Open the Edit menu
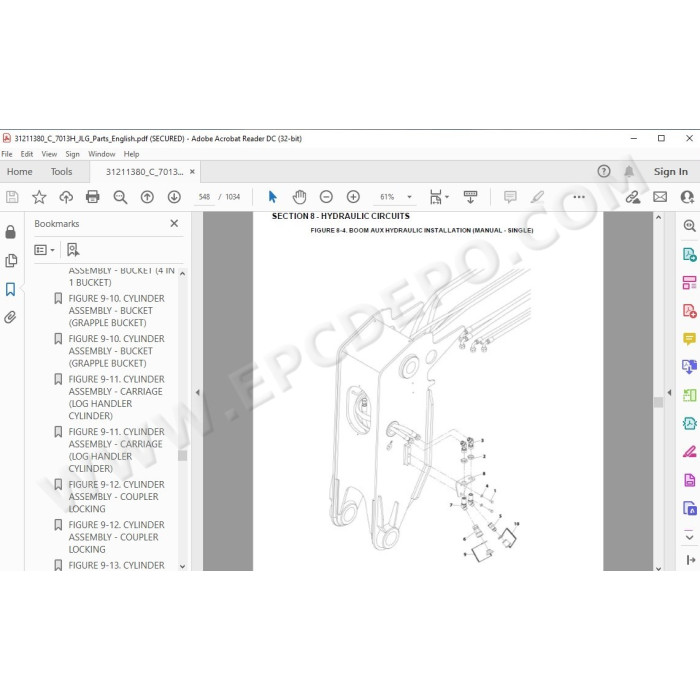This screenshot has width=700, height=700. (x=27, y=154)
